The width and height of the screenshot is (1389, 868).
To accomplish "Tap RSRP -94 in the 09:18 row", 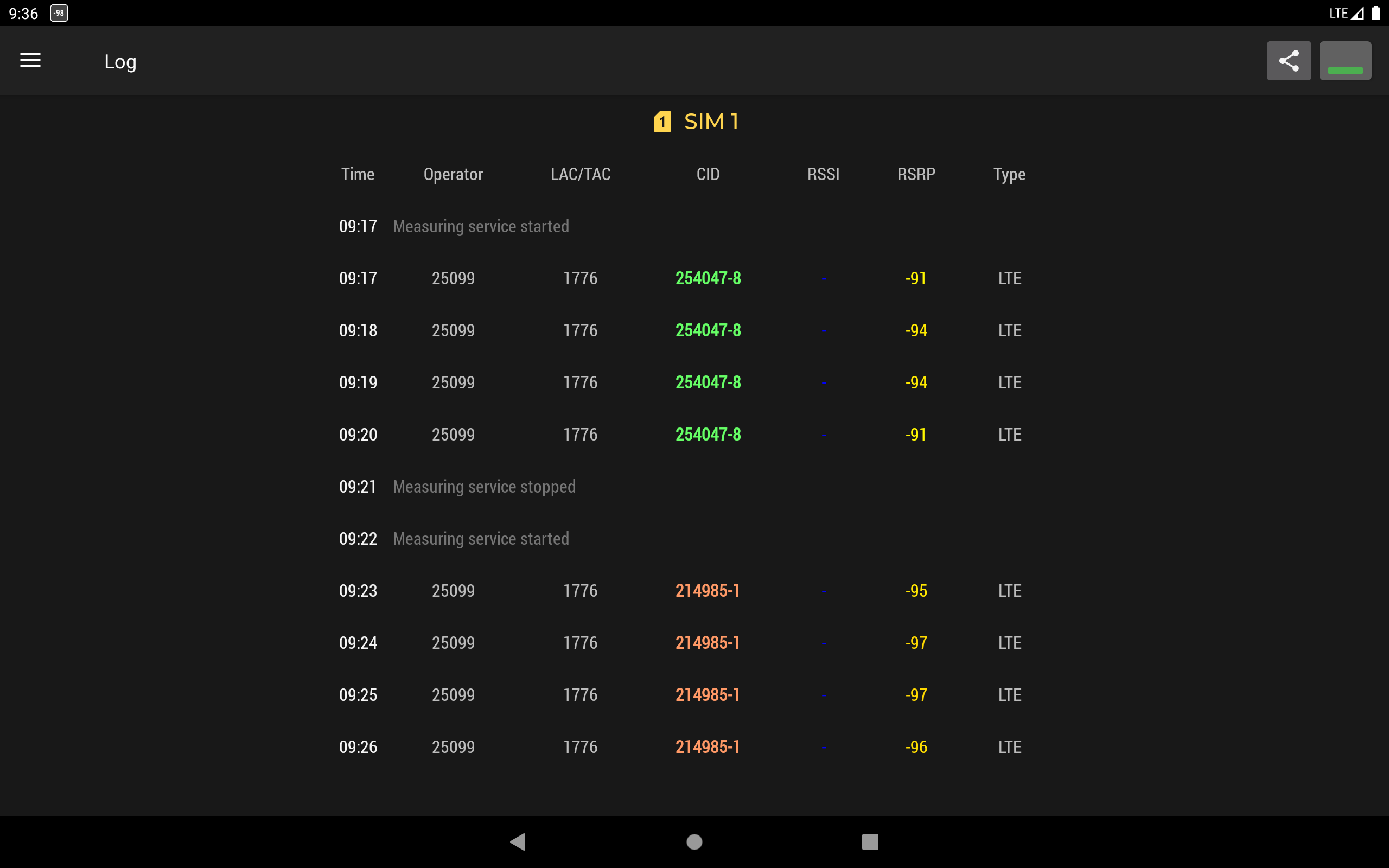I will 916,330.
